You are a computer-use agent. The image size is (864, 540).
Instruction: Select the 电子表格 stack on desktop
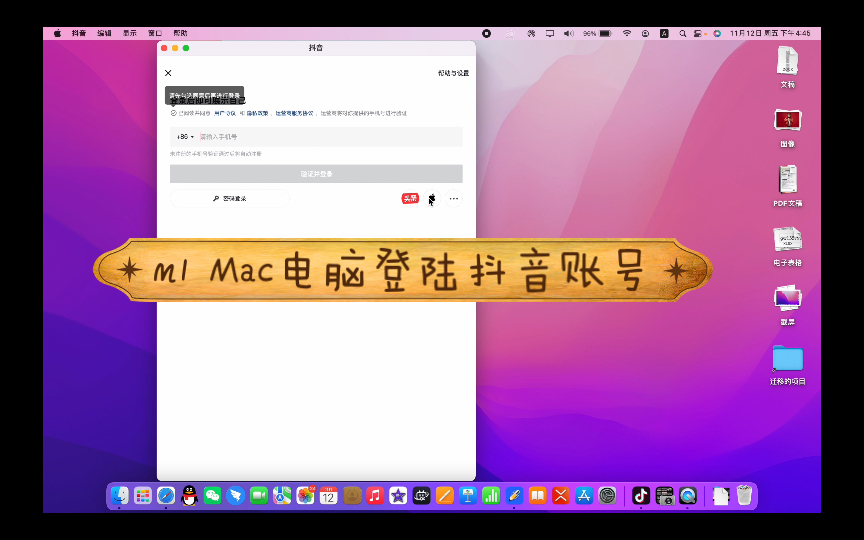coord(787,246)
